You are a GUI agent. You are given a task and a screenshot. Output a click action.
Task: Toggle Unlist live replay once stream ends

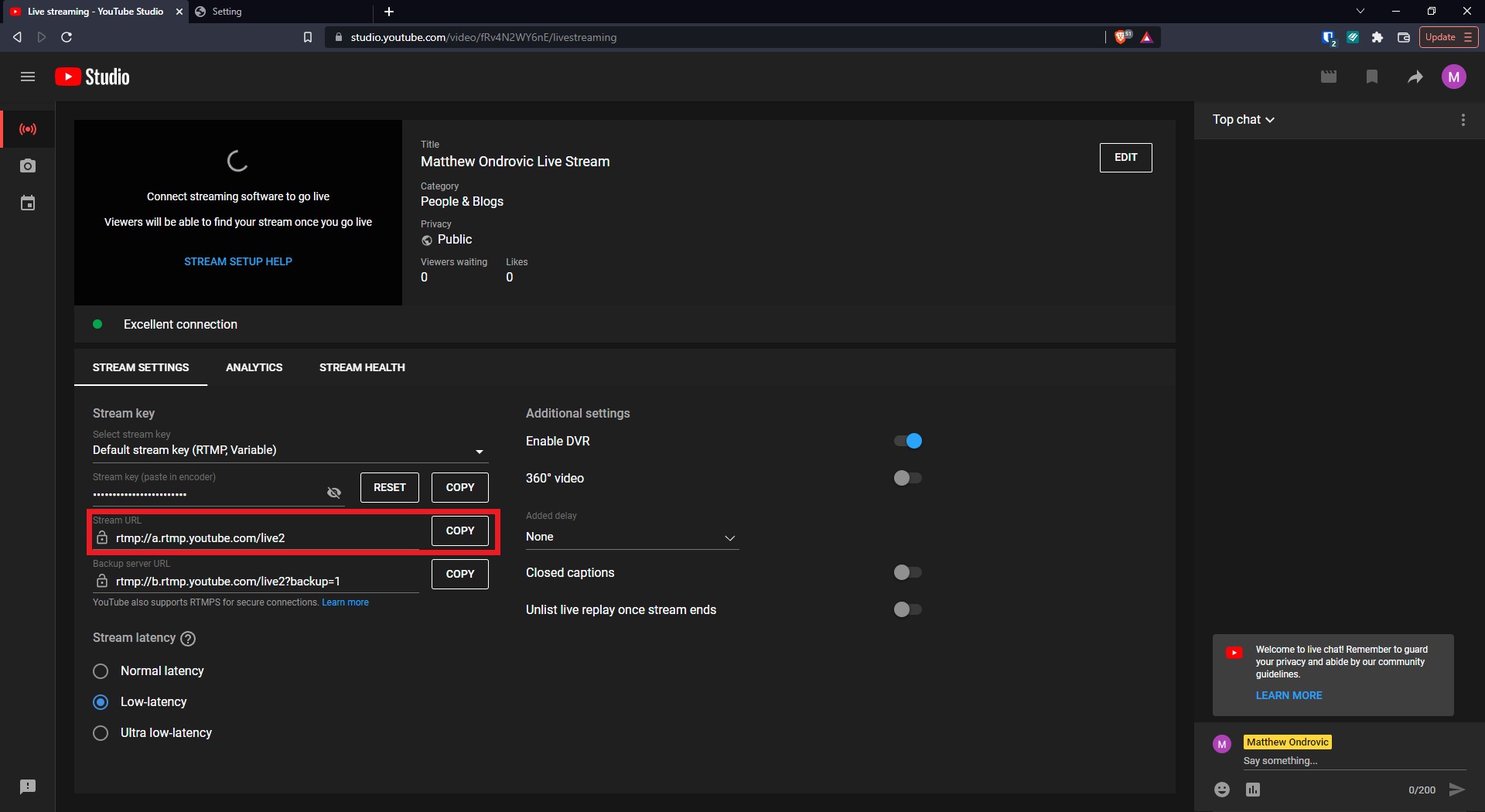coord(908,609)
